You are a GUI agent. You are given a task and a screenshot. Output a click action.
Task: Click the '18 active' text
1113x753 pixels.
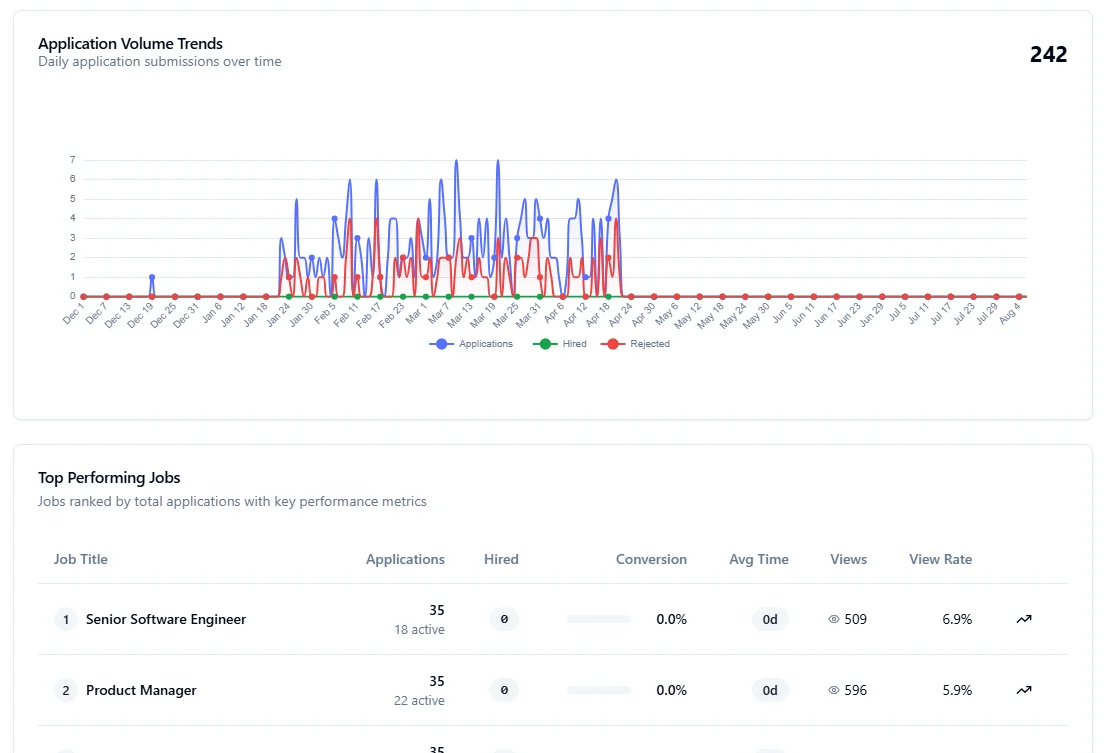point(420,630)
